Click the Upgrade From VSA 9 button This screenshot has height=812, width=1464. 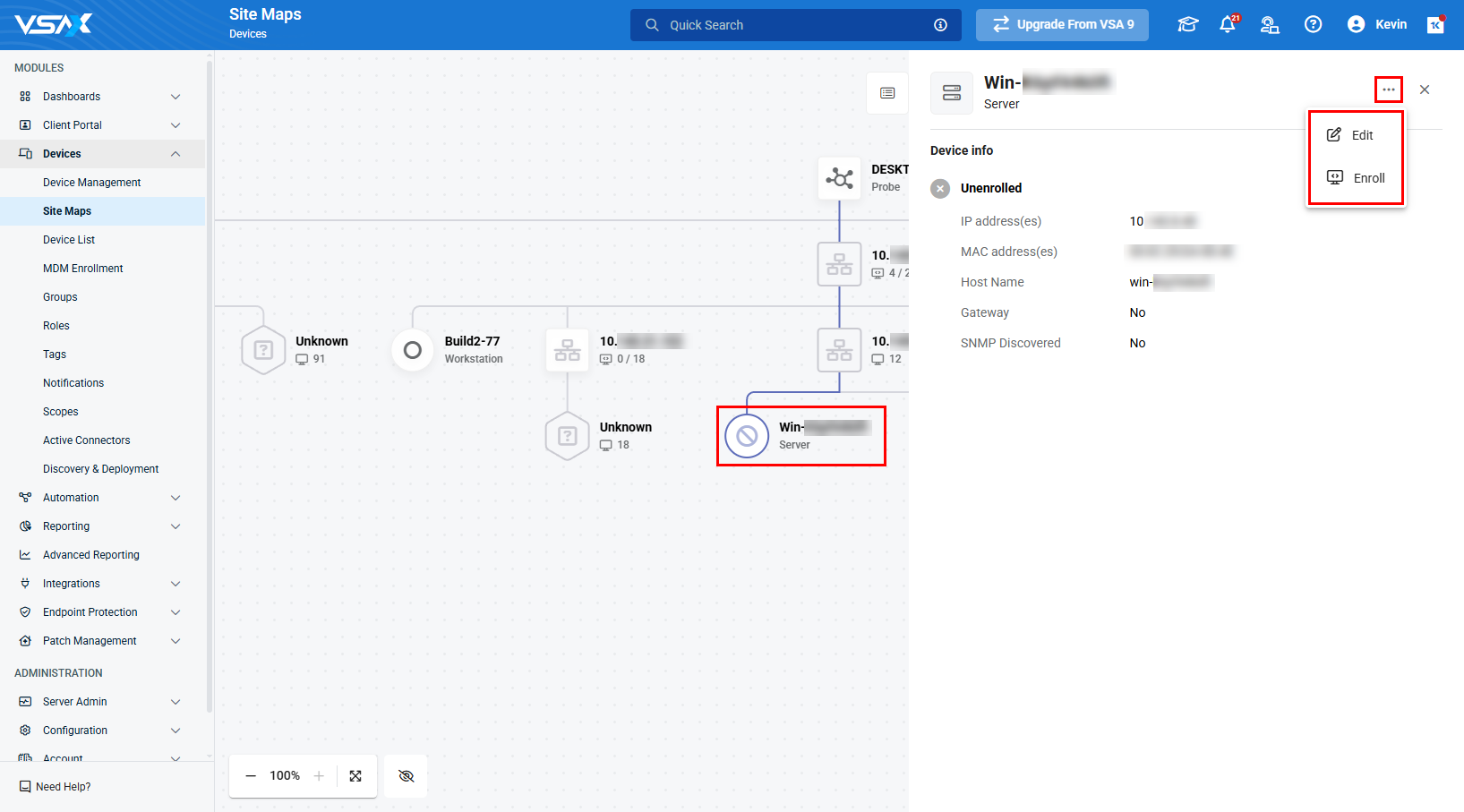(x=1062, y=24)
